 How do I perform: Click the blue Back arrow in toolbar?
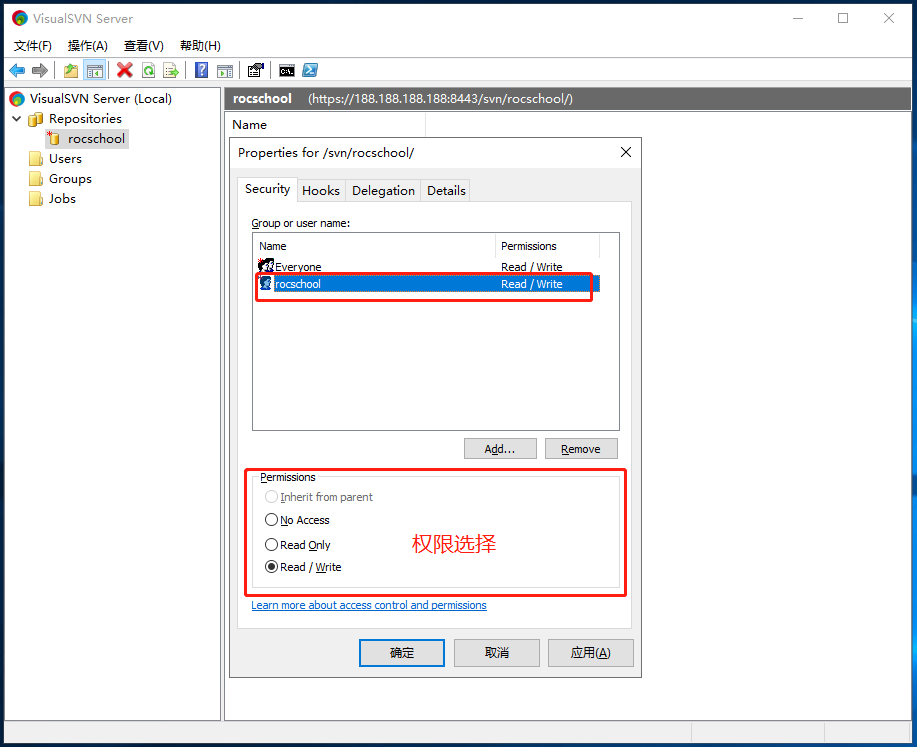click(x=17, y=71)
